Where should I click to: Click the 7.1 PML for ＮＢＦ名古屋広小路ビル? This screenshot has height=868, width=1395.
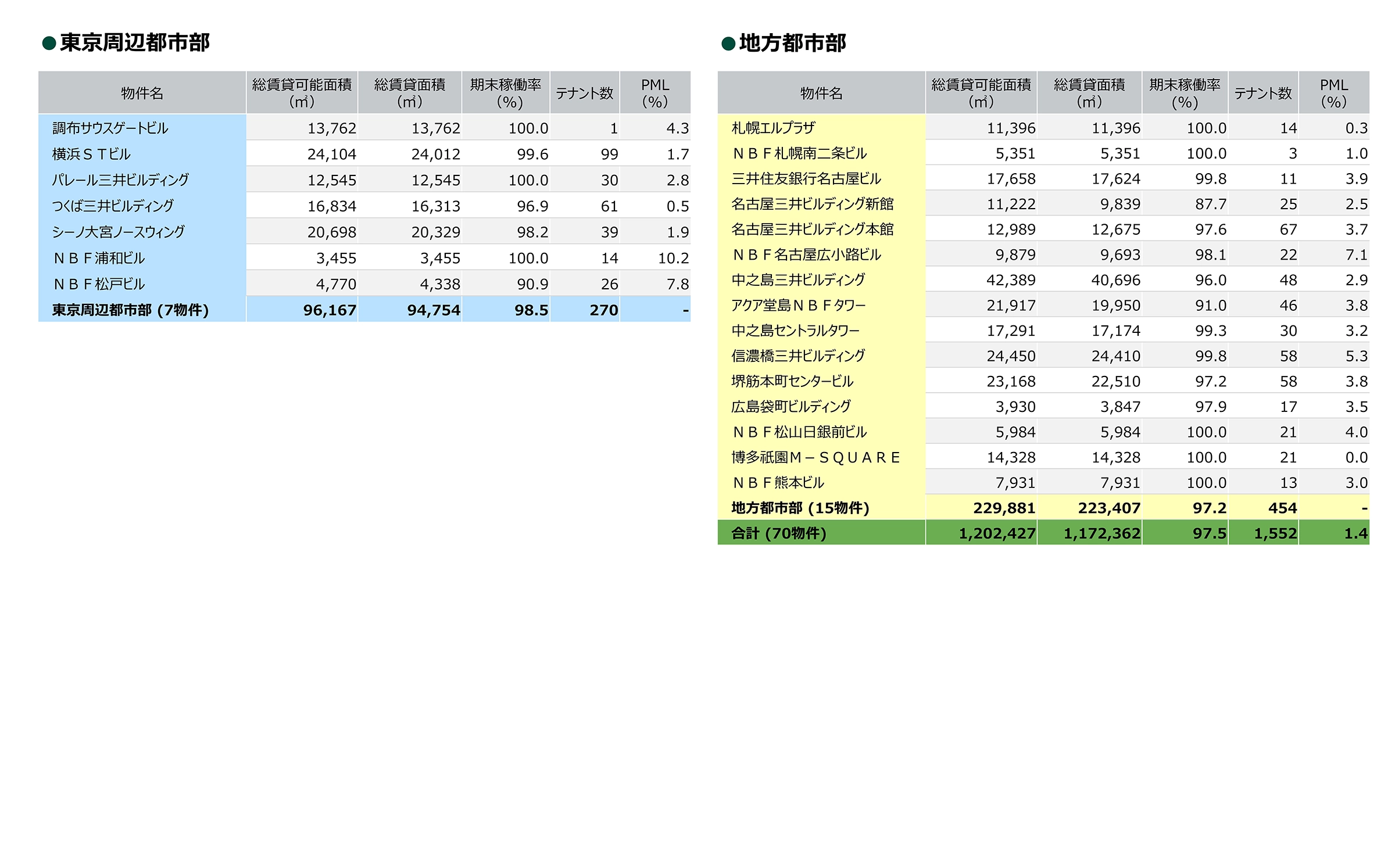(1356, 254)
